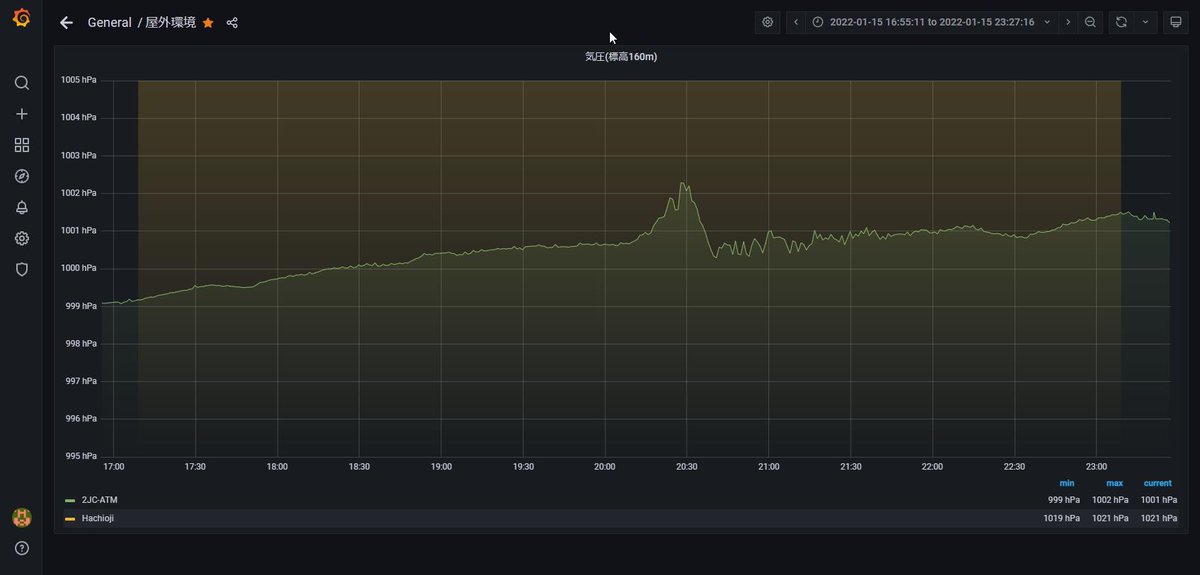Open the time range picker dropdown

point(931,22)
